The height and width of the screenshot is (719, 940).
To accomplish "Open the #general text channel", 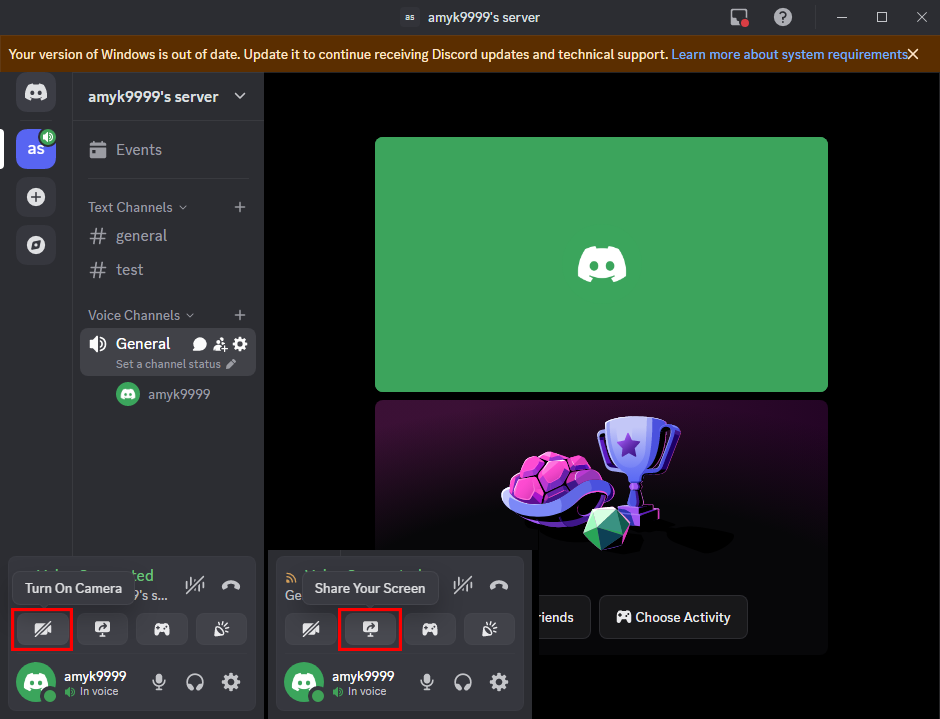I will pyautogui.click(x=168, y=236).
